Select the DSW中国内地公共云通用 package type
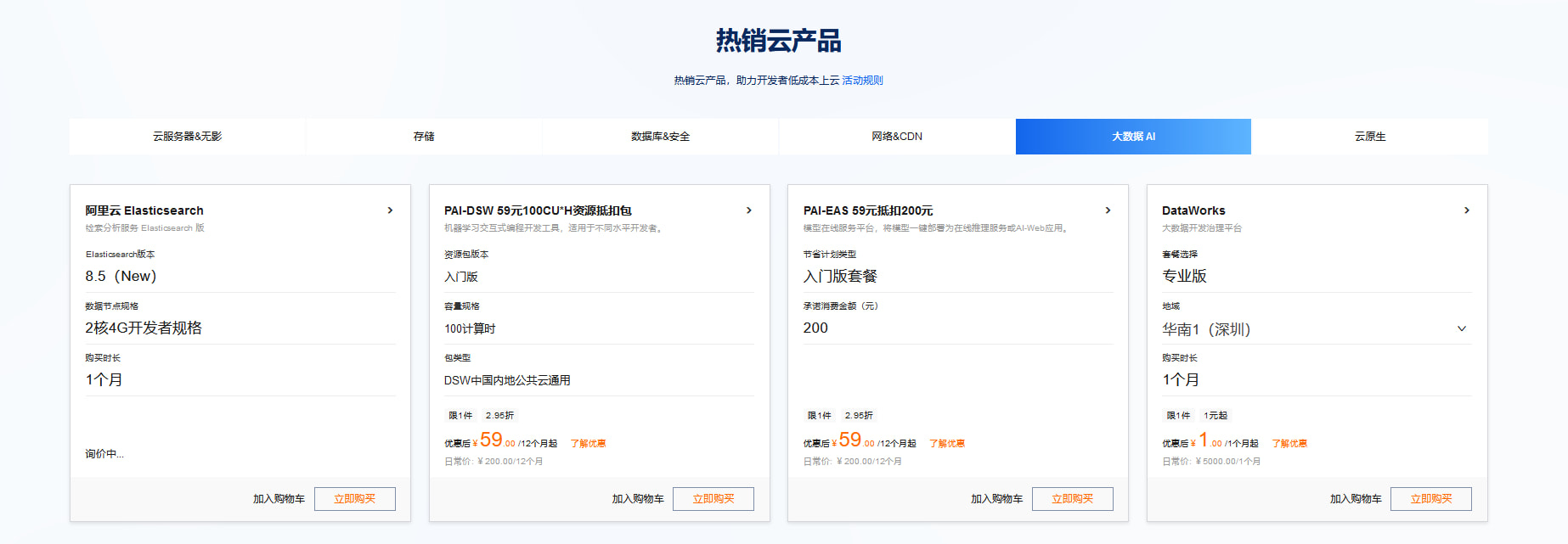Image resolution: width=1568 pixels, height=544 pixels. click(x=507, y=381)
